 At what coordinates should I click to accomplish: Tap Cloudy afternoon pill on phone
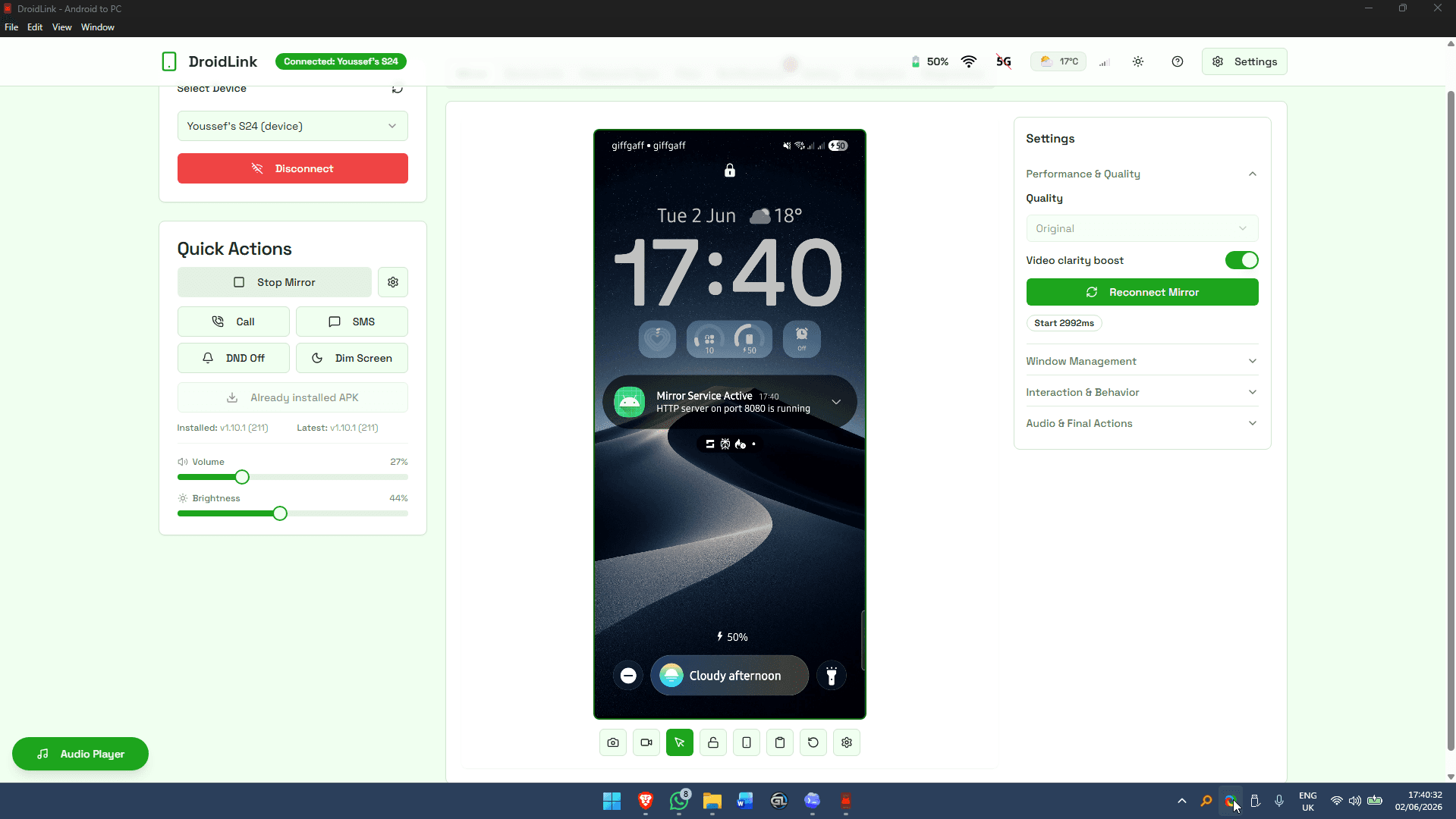click(x=730, y=676)
